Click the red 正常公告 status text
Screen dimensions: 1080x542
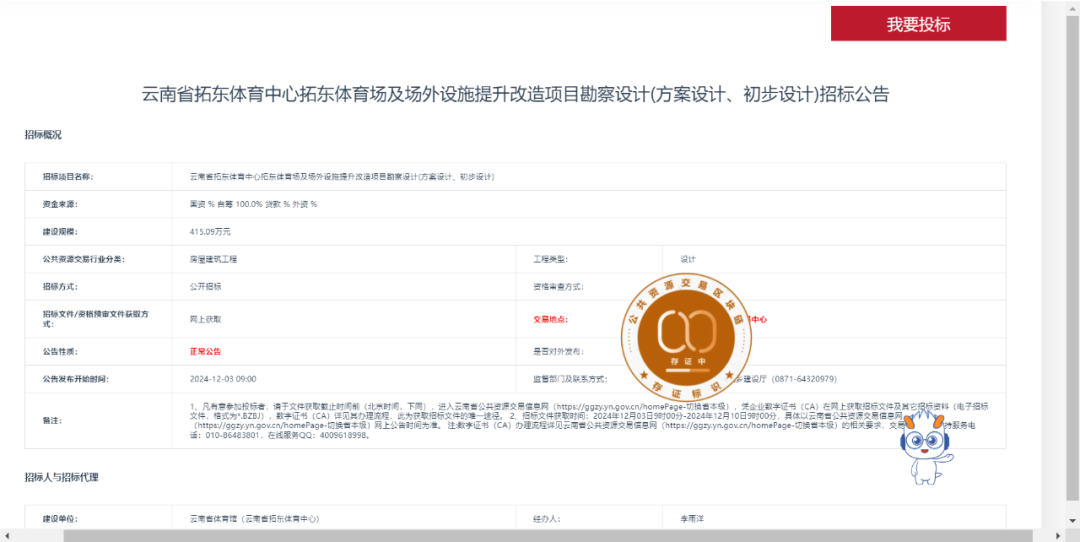click(205, 352)
